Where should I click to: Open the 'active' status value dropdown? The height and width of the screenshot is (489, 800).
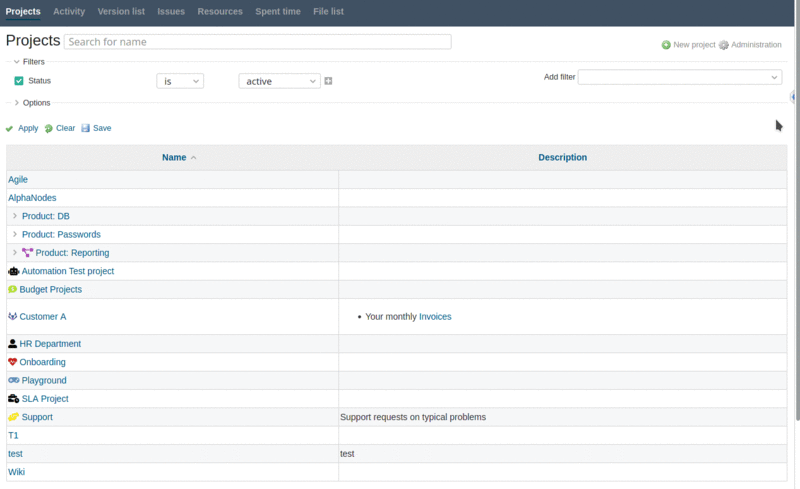(279, 81)
